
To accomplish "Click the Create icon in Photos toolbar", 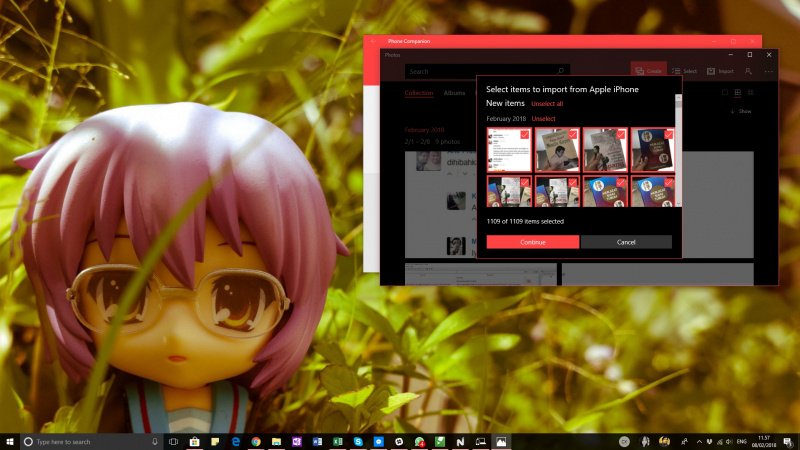I will coord(637,71).
